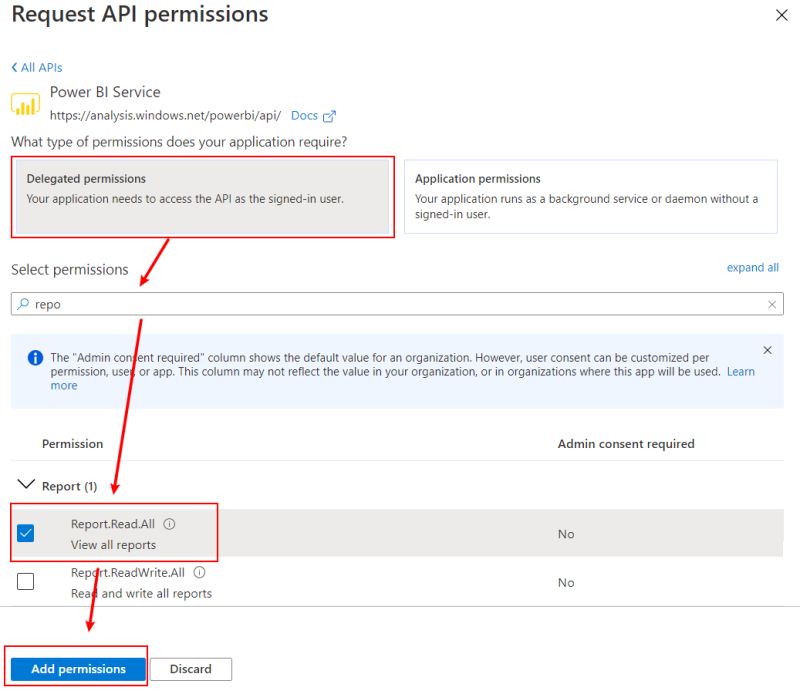The height and width of the screenshot is (694, 800).
Task: Click the Report.ReadWrite.All permission name
Action: [128, 573]
